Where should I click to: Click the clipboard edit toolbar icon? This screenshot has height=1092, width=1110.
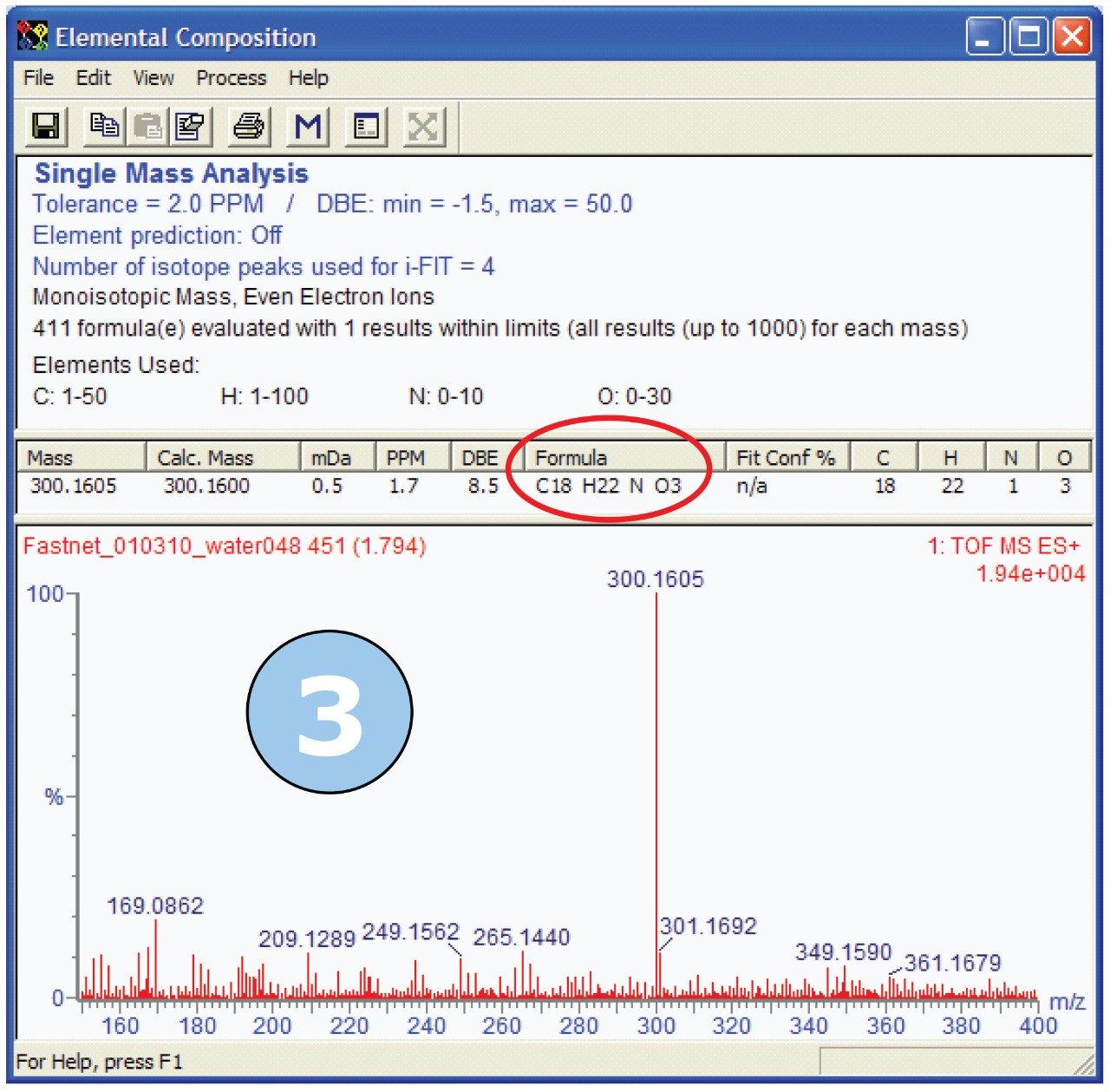(189, 127)
